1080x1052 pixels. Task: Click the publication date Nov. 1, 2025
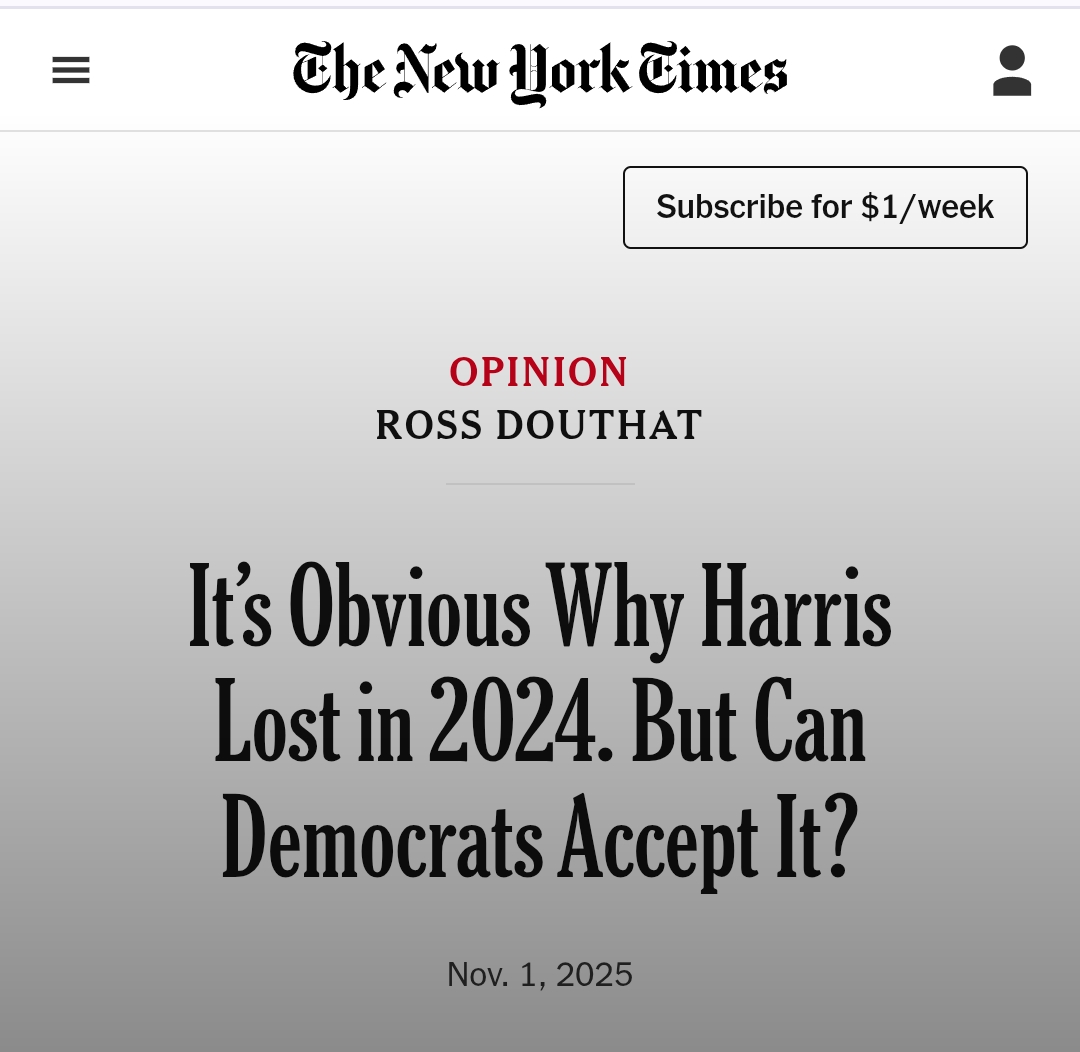click(539, 974)
